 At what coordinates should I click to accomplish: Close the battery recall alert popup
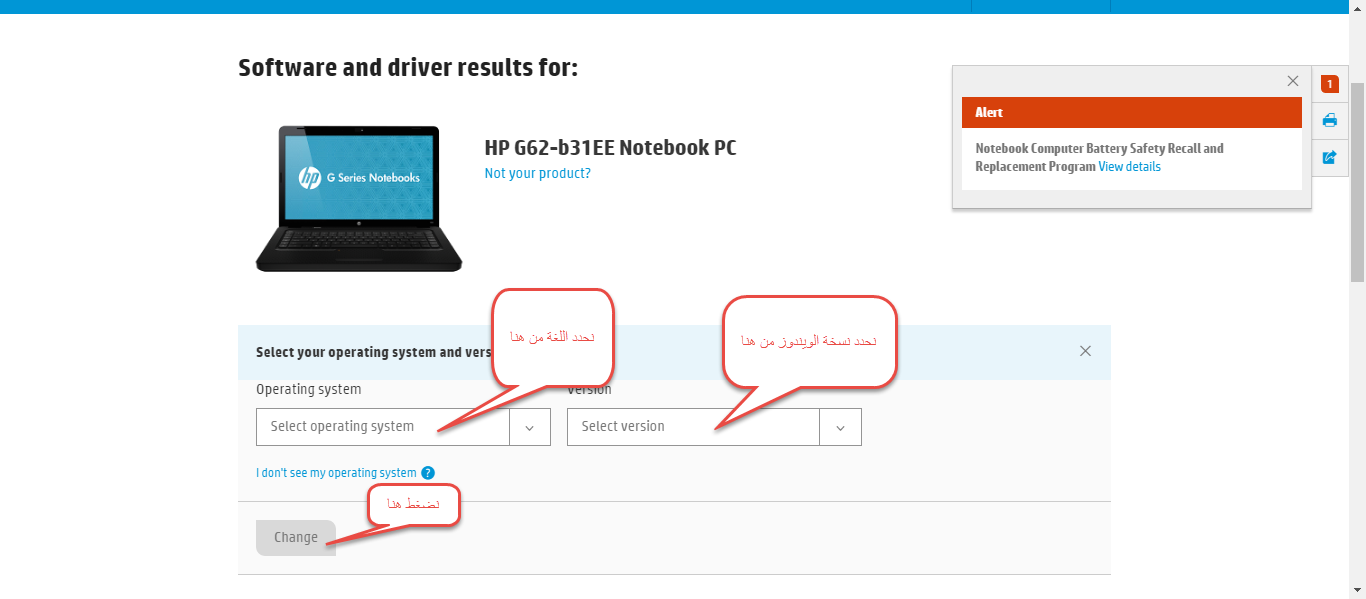1293,81
